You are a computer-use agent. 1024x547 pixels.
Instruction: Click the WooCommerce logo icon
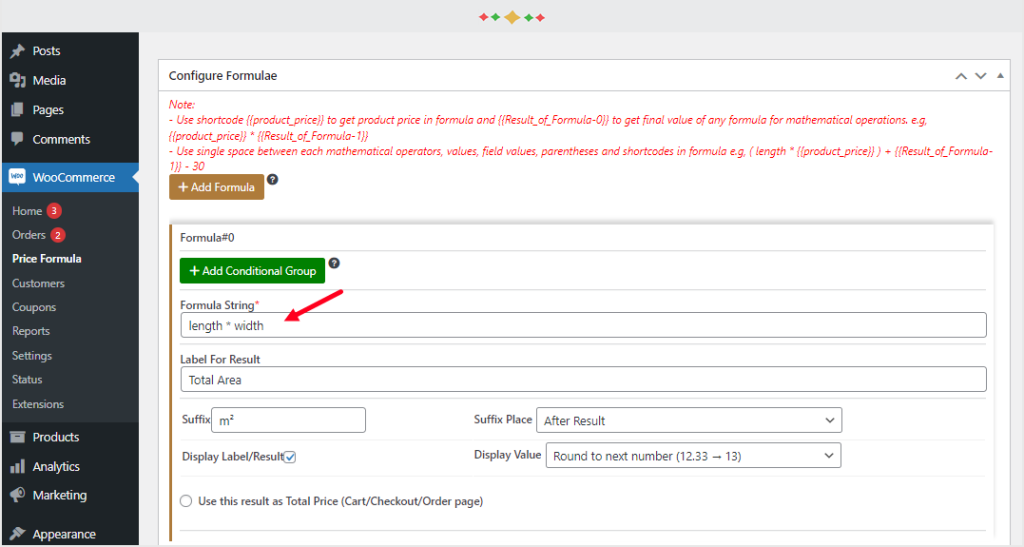point(17,177)
